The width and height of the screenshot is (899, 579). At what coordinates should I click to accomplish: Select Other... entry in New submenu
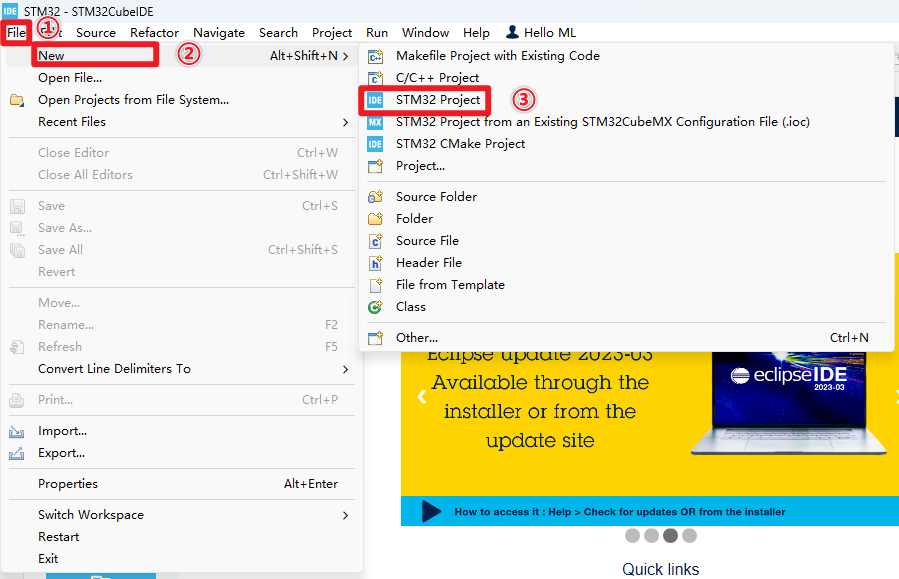pos(625,338)
